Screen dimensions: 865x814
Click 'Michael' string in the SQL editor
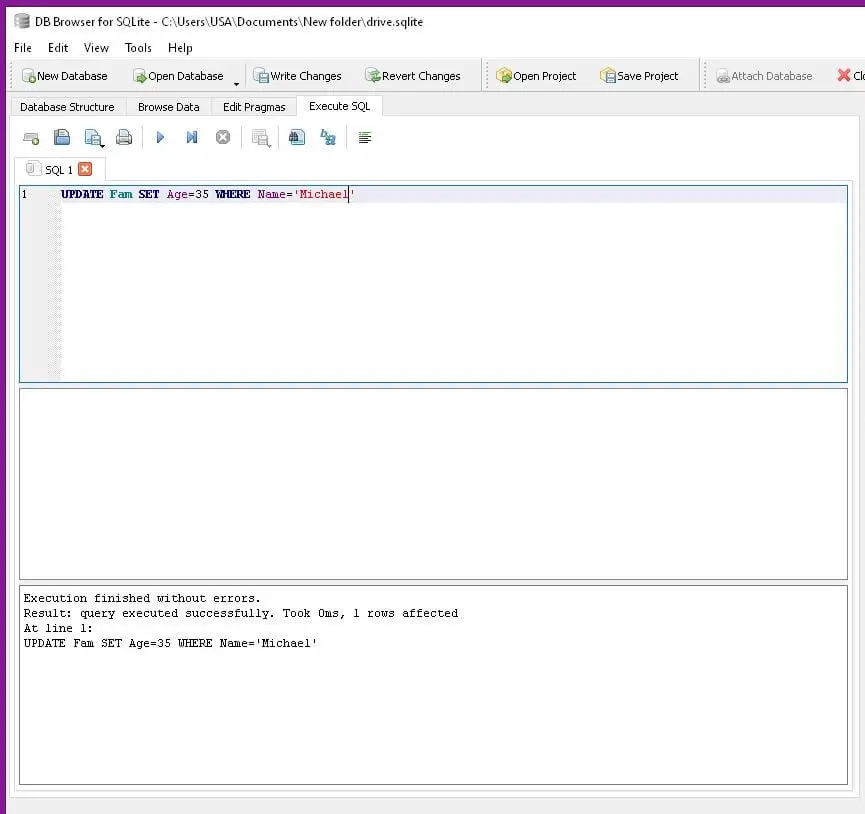click(x=324, y=194)
